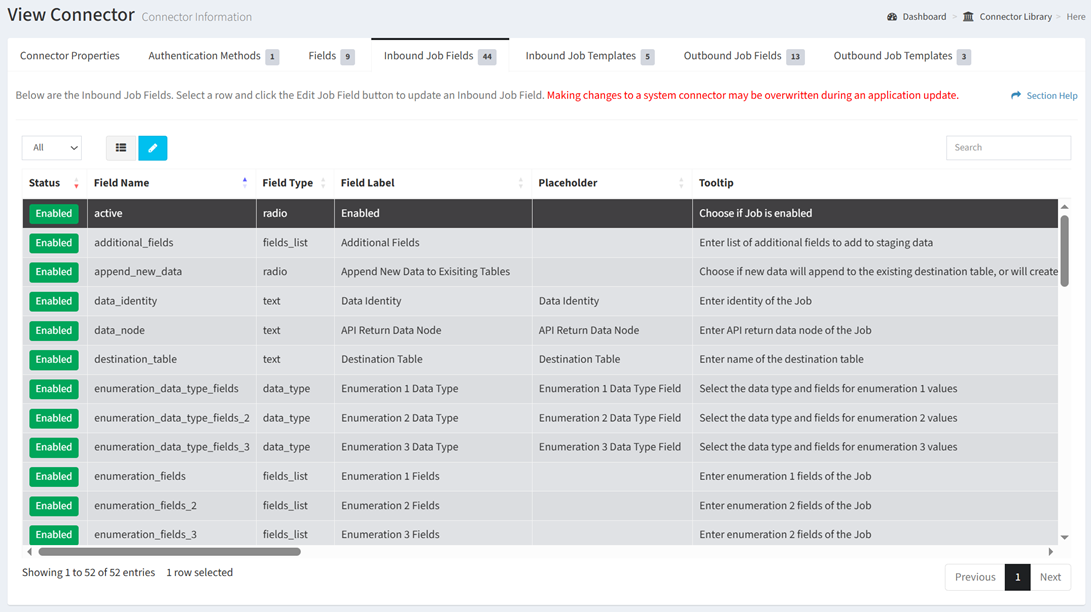
Task: Click the Previous pagination button
Action: tap(974, 577)
